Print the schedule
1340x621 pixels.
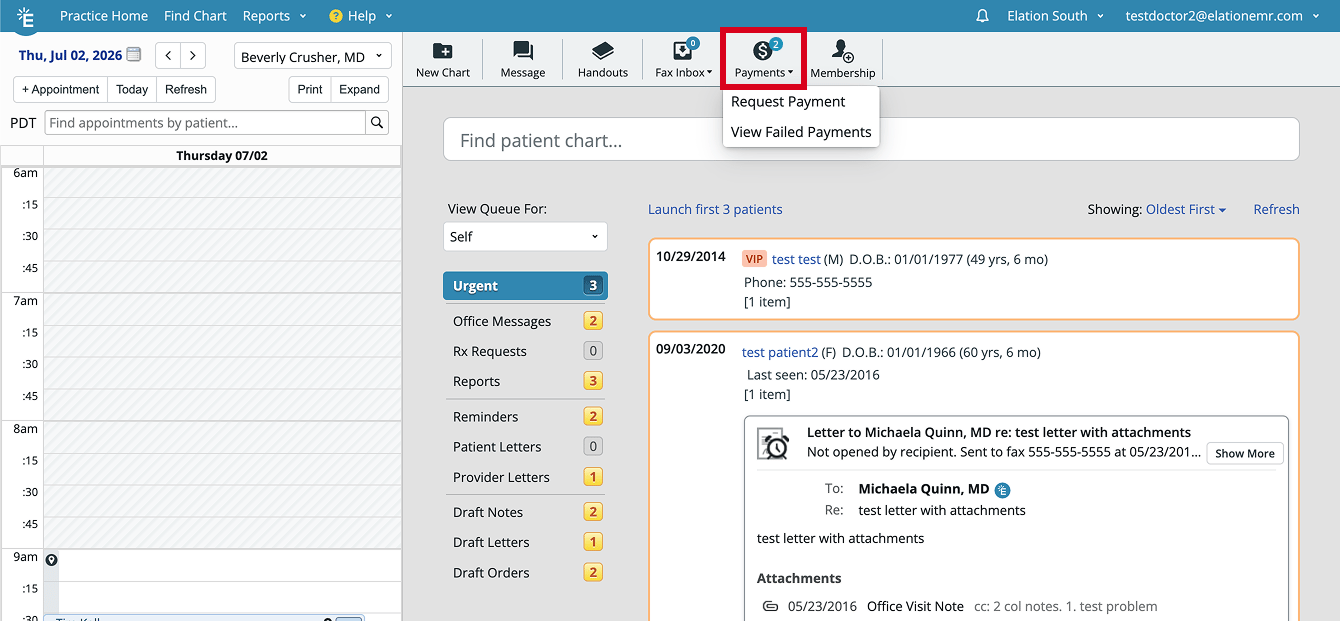(310, 89)
